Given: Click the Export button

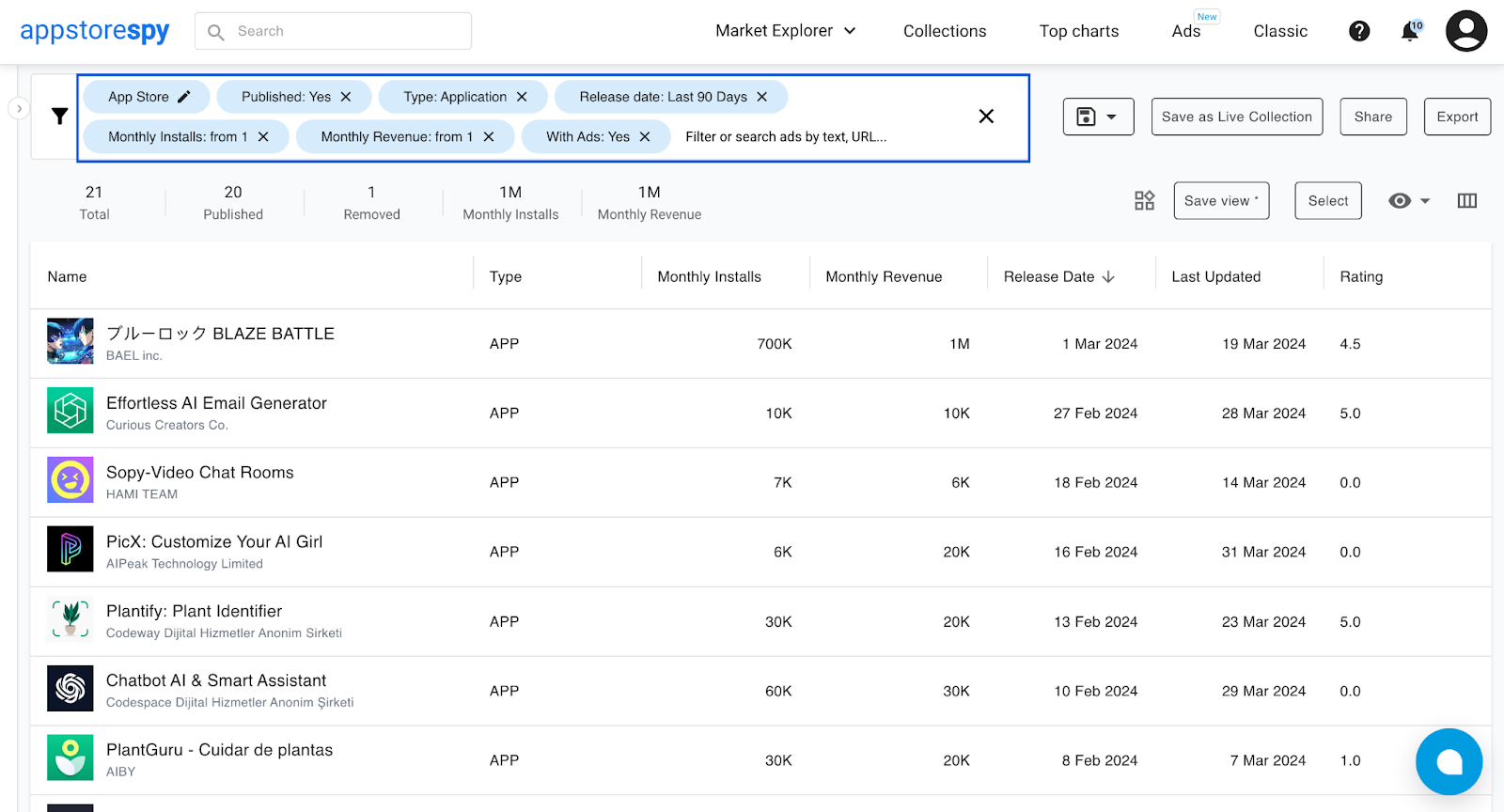Looking at the screenshot, I should pos(1457,117).
